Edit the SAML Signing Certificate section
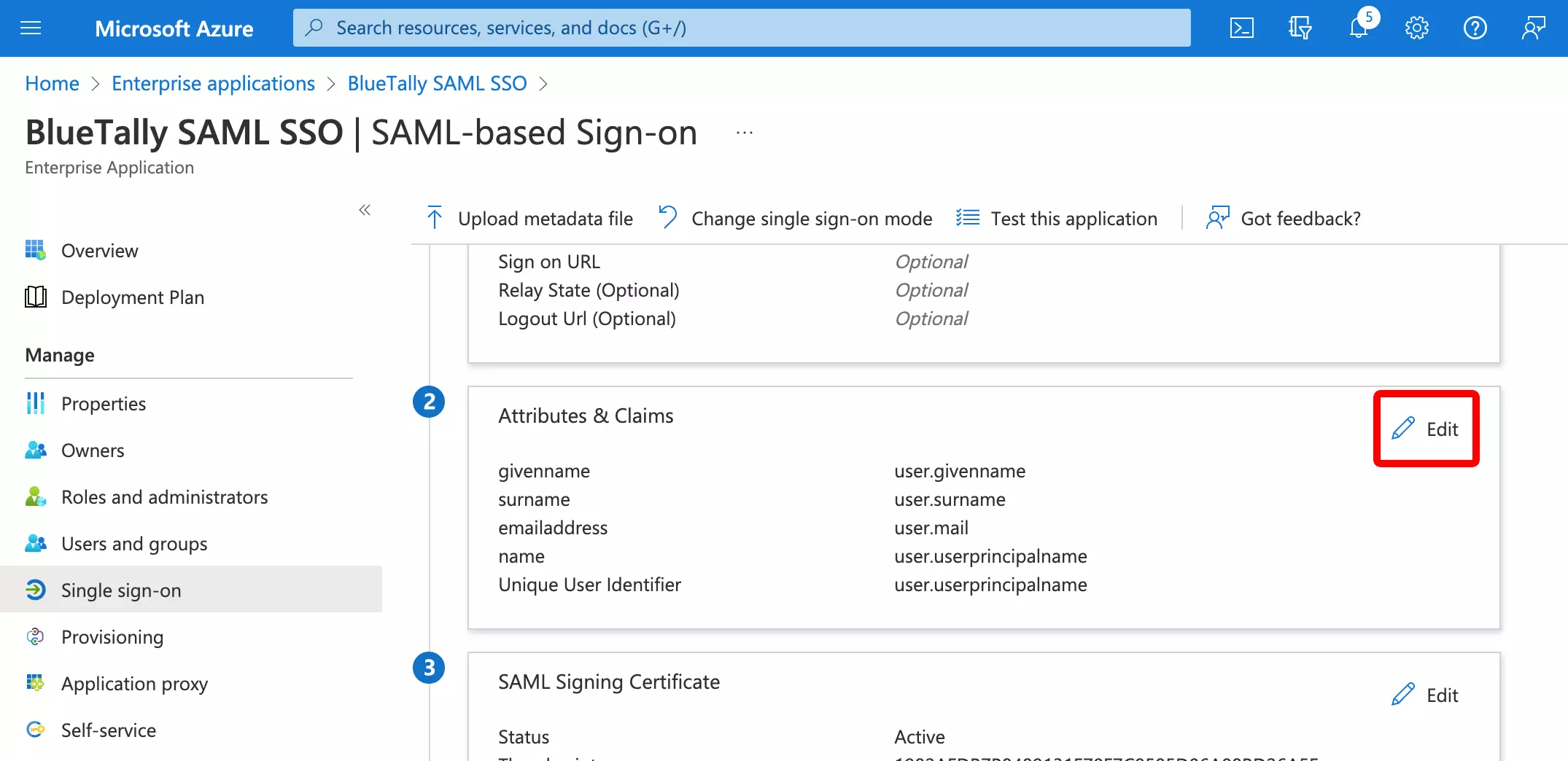The height and width of the screenshot is (761, 1568). [x=1425, y=695]
